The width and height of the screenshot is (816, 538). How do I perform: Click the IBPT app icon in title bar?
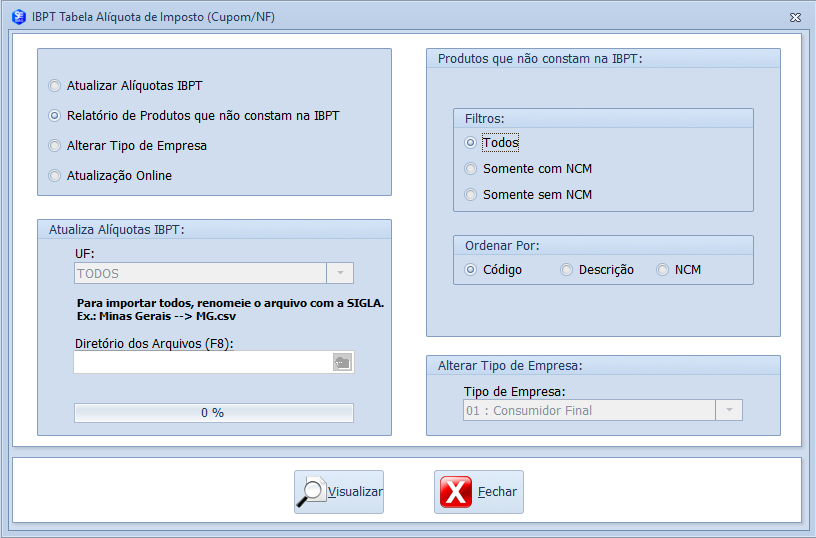click(17, 16)
